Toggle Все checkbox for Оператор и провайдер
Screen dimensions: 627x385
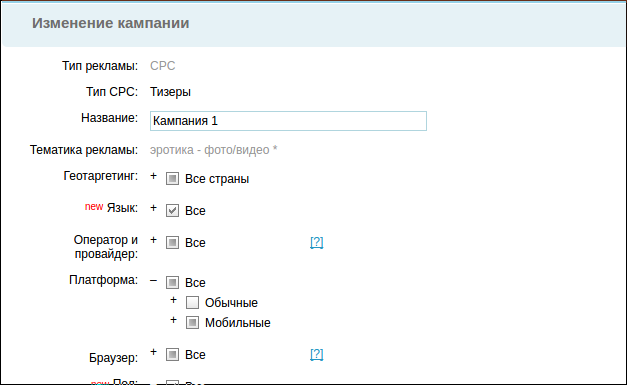(x=172, y=243)
